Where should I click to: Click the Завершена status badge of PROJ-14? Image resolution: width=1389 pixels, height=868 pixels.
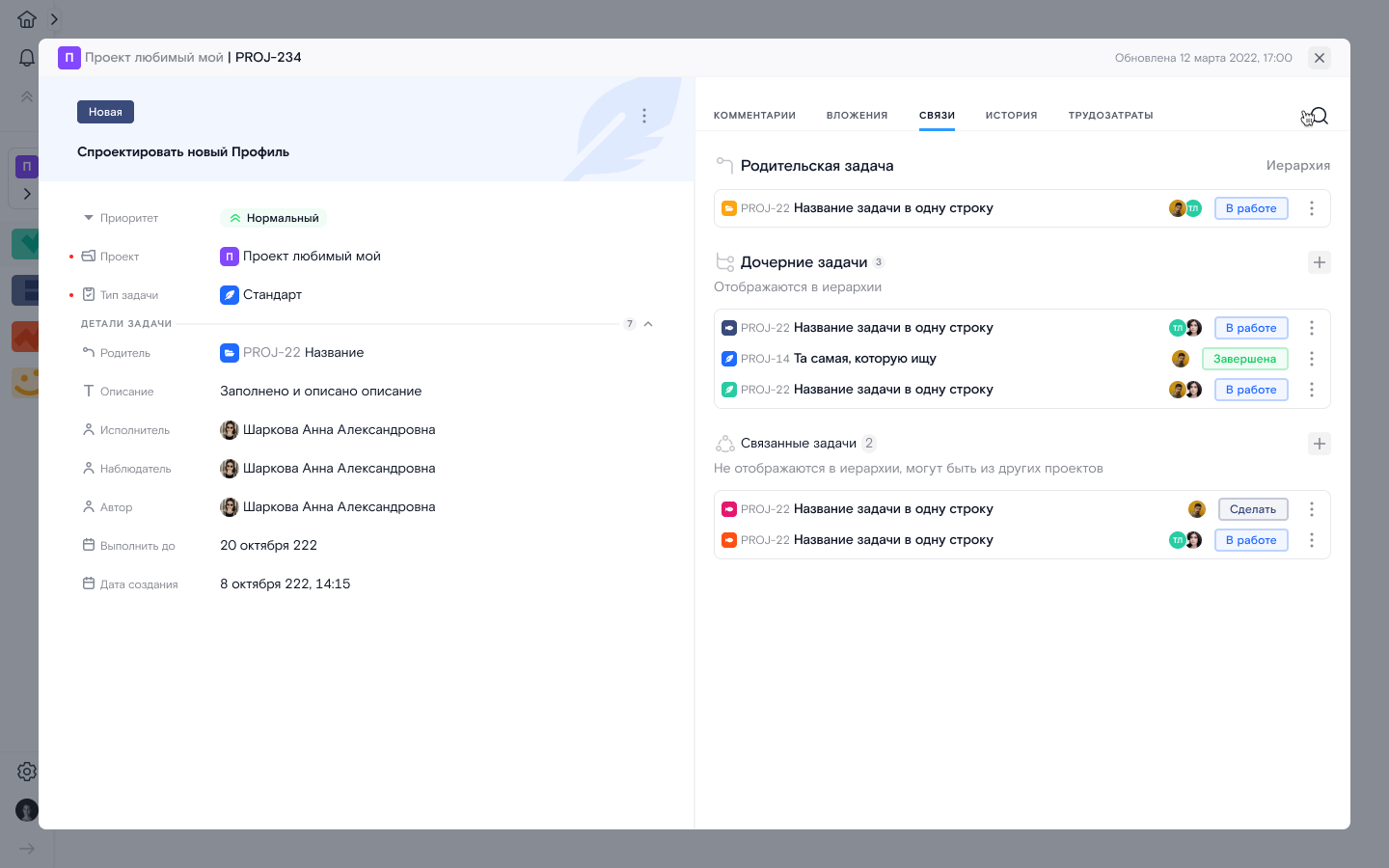tap(1244, 359)
